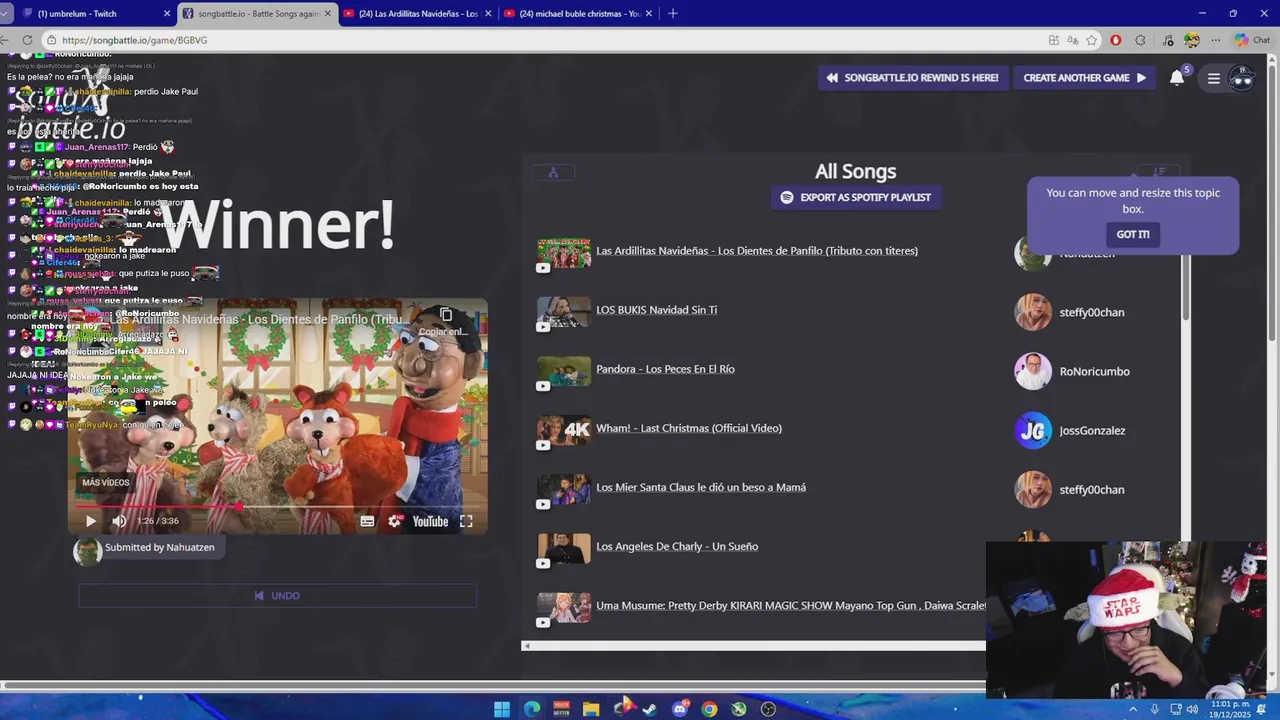1280x720 pixels.
Task: Dismiss tooltip with GOT IT
Action: 1133,234
